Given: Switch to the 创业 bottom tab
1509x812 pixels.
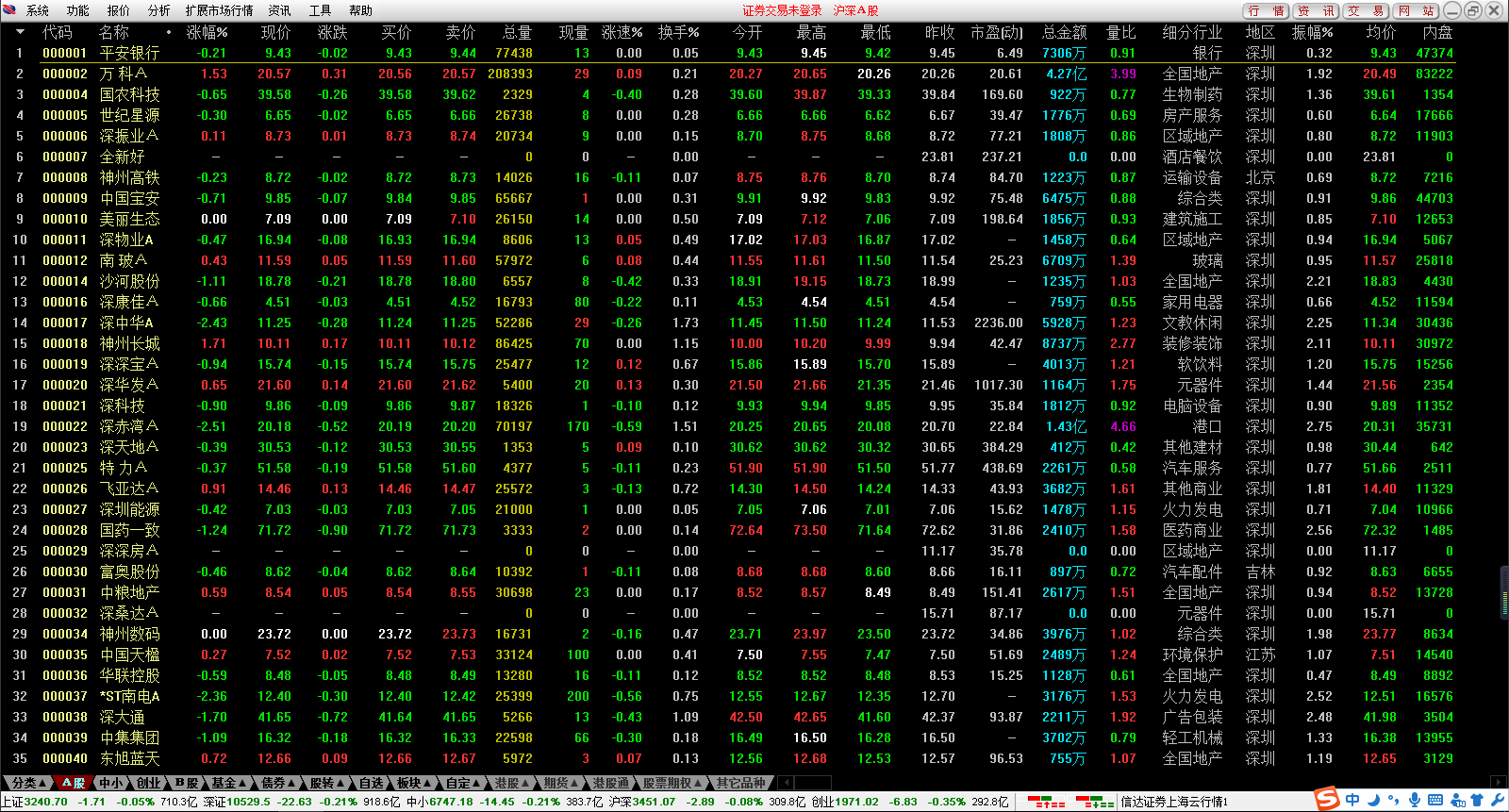Looking at the screenshot, I should [x=150, y=783].
